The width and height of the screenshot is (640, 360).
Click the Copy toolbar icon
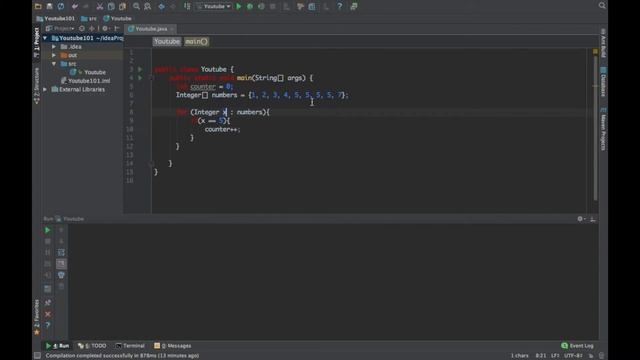click(111, 7)
